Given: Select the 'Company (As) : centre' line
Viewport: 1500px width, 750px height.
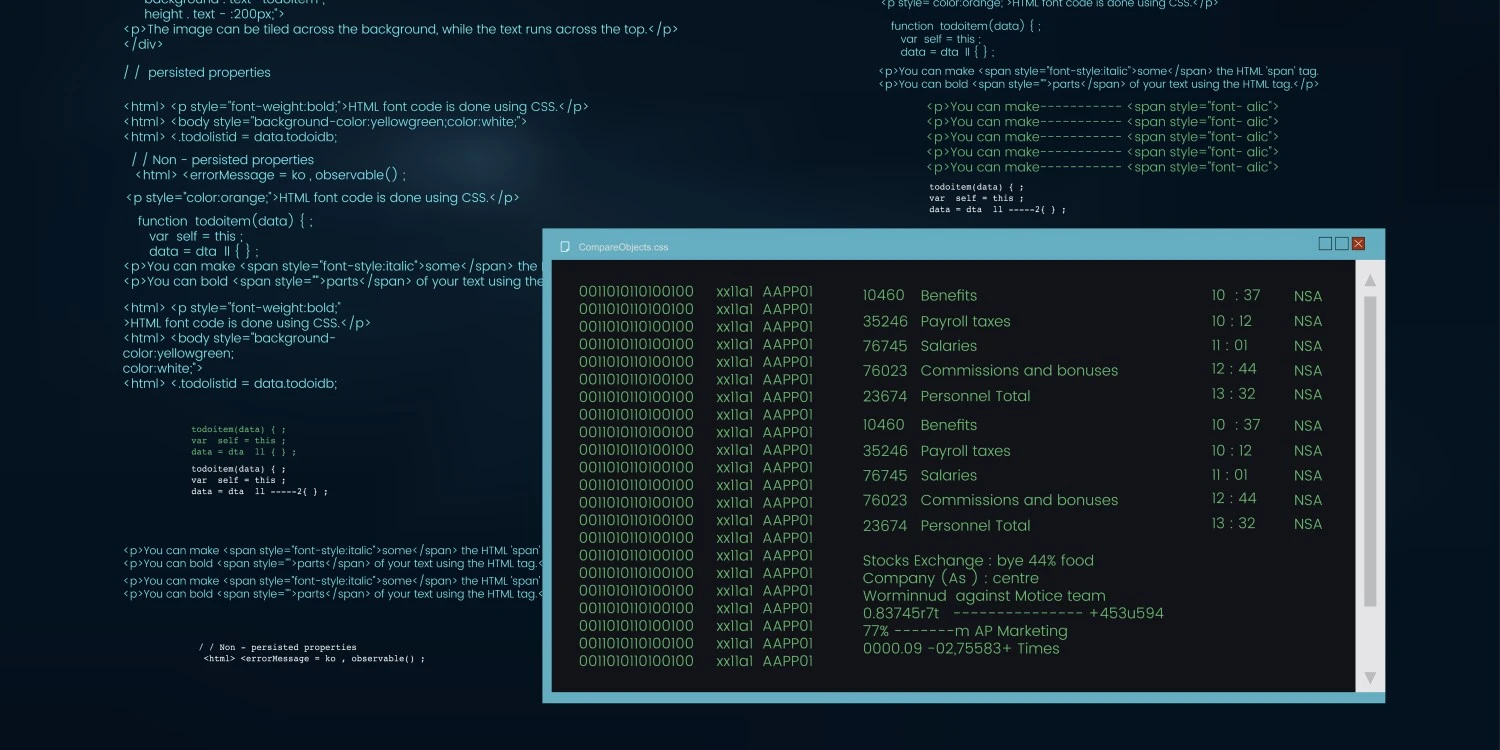Looking at the screenshot, I should (950, 578).
